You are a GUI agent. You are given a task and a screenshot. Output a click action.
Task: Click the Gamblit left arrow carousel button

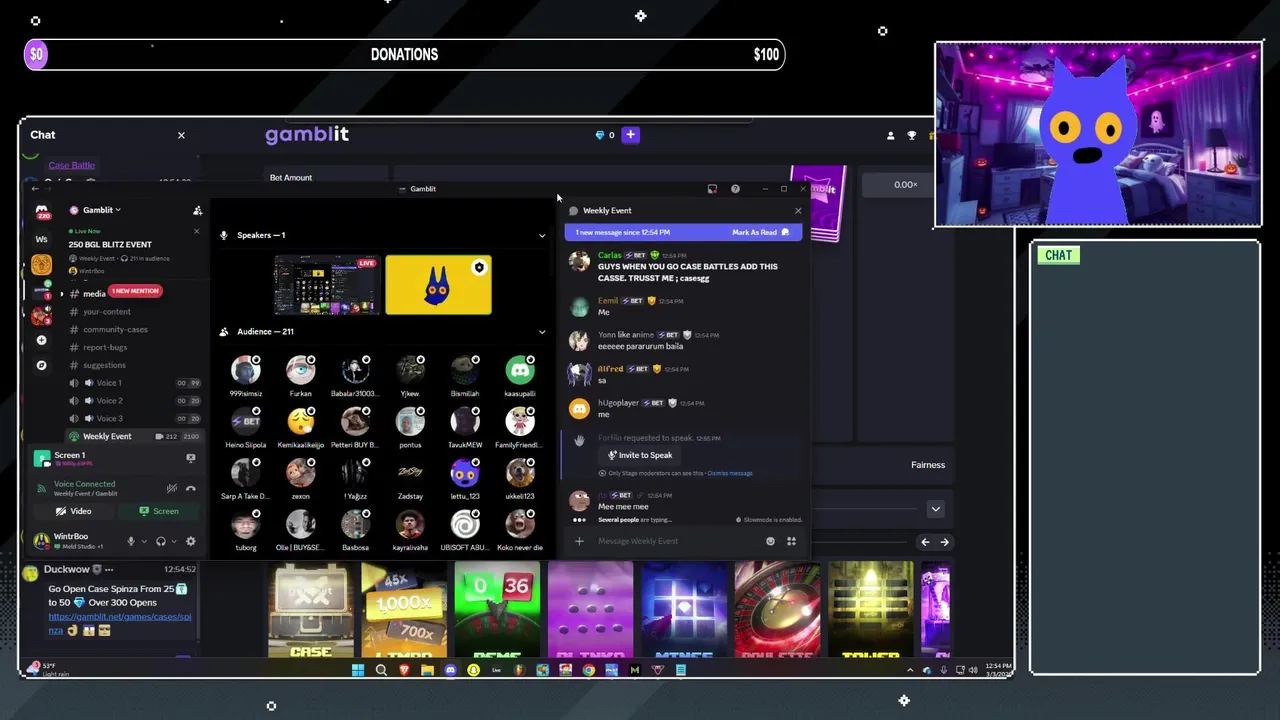tap(925, 542)
